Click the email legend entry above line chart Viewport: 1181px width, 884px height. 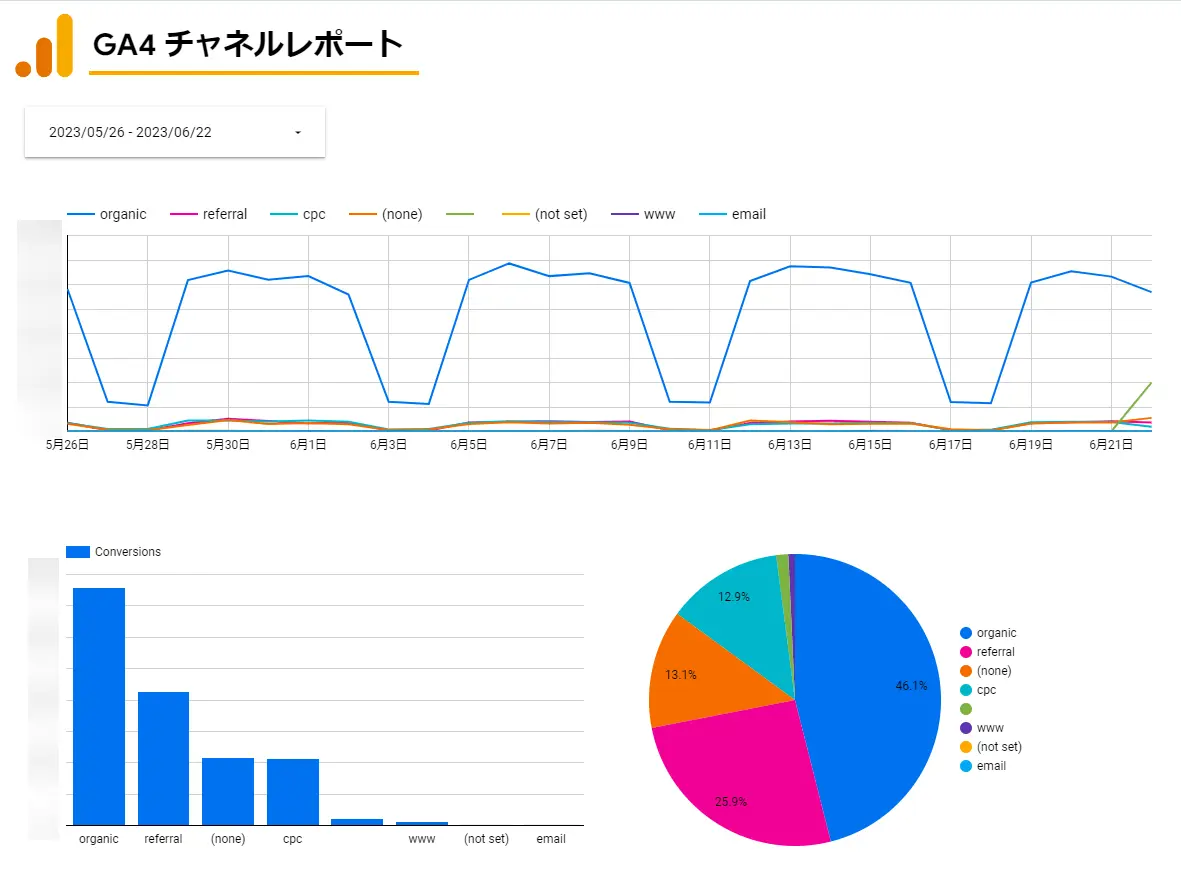tap(732, 215)
